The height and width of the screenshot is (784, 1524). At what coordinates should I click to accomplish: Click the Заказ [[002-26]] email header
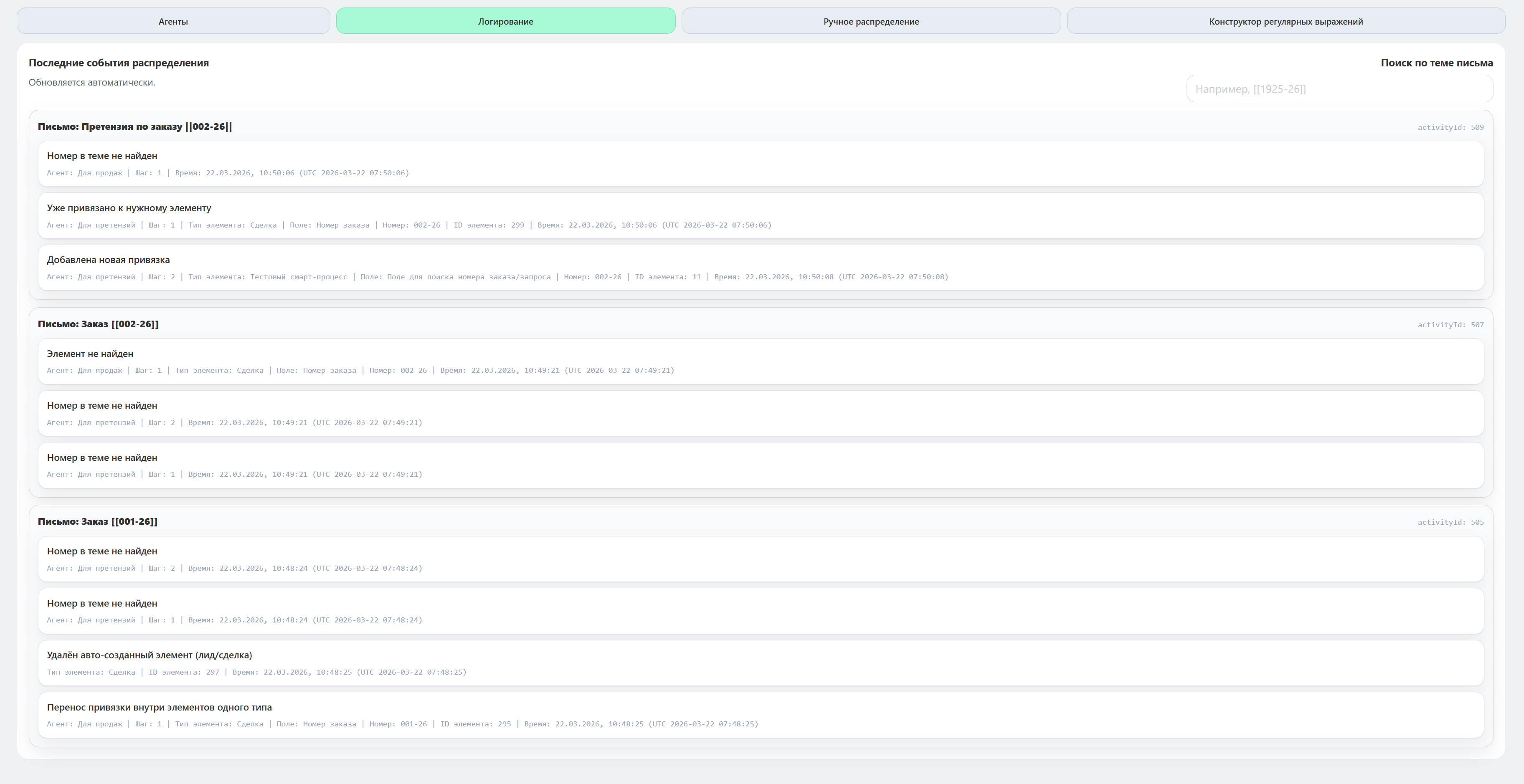click(98, 324)
